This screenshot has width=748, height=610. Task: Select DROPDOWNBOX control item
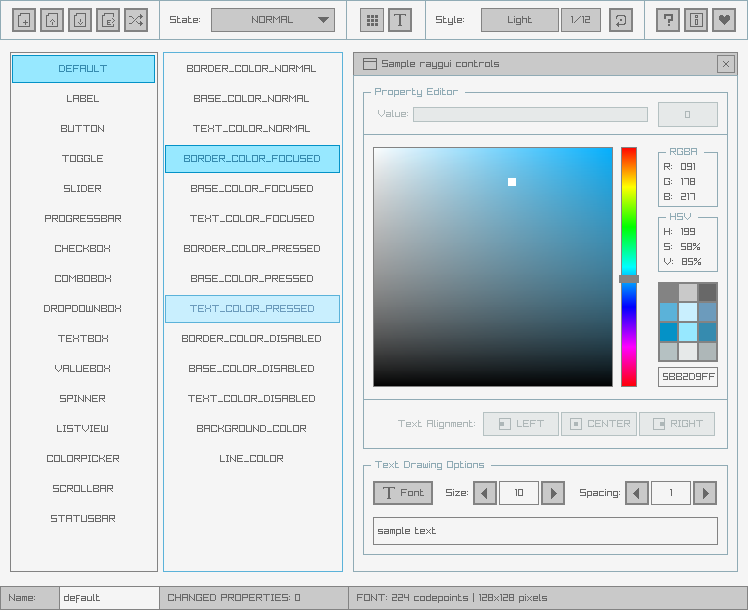click(83, 309)
